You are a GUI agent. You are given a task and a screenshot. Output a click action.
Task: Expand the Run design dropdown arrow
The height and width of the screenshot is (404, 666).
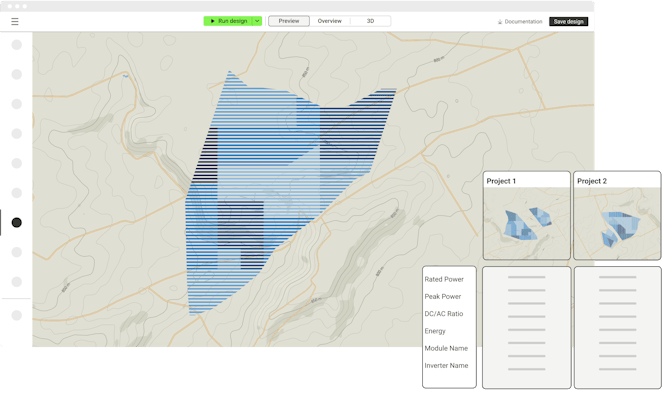pyautogui.click(x=257, y=21)
